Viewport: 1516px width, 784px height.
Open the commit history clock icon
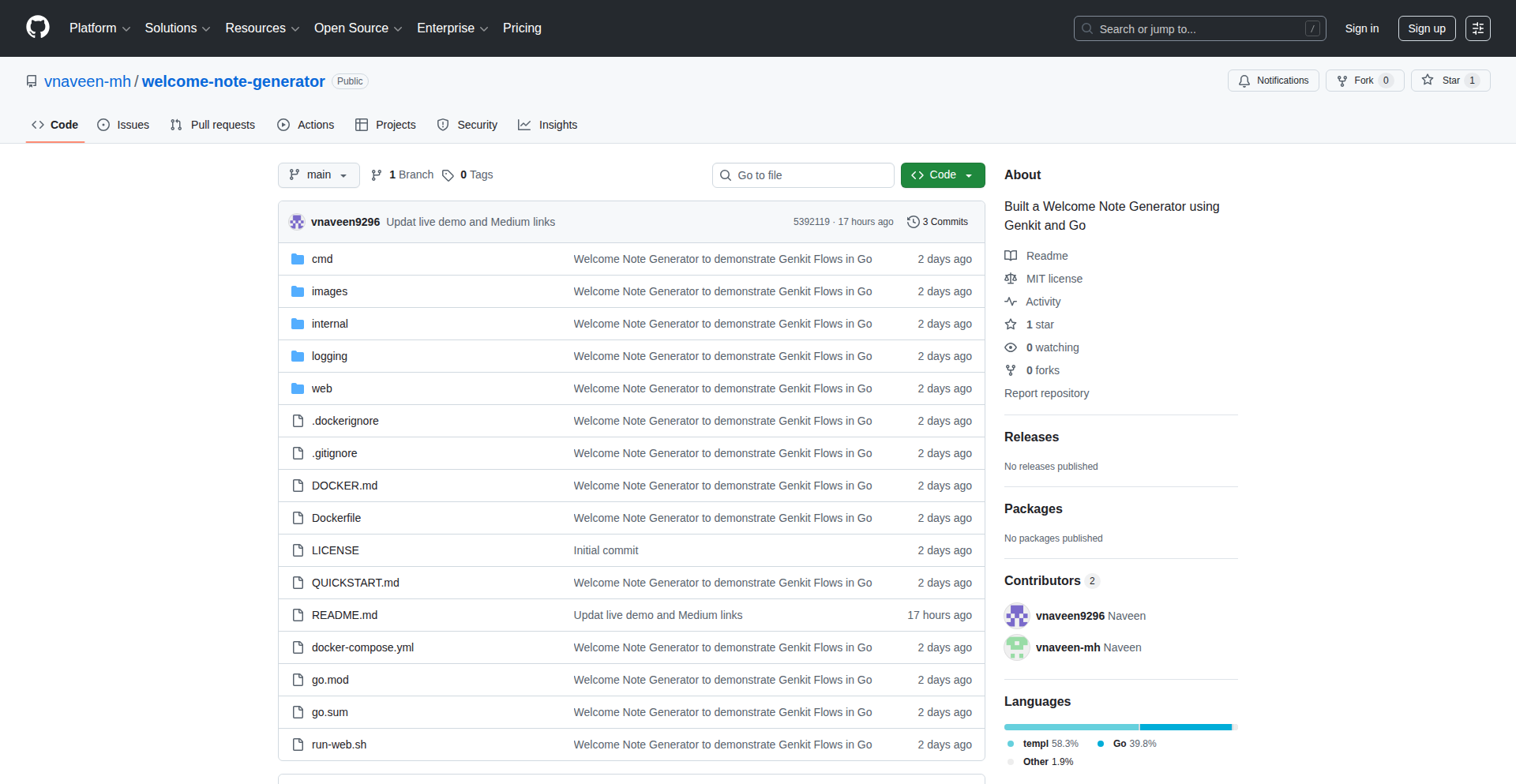pos(913,222)
